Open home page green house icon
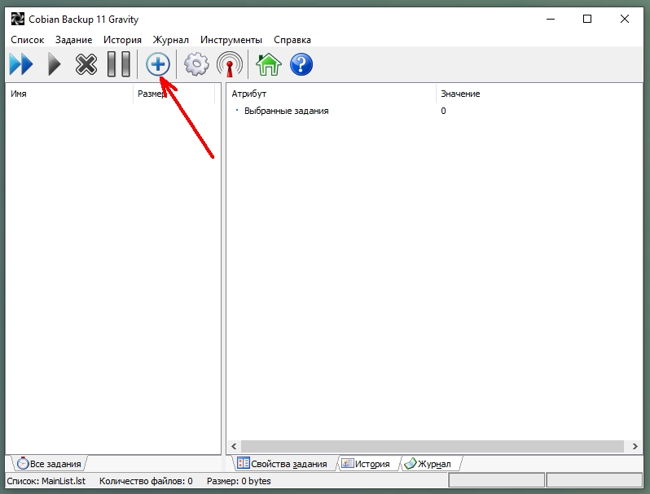This screenshot has width=650, height=494. point(269,65)
